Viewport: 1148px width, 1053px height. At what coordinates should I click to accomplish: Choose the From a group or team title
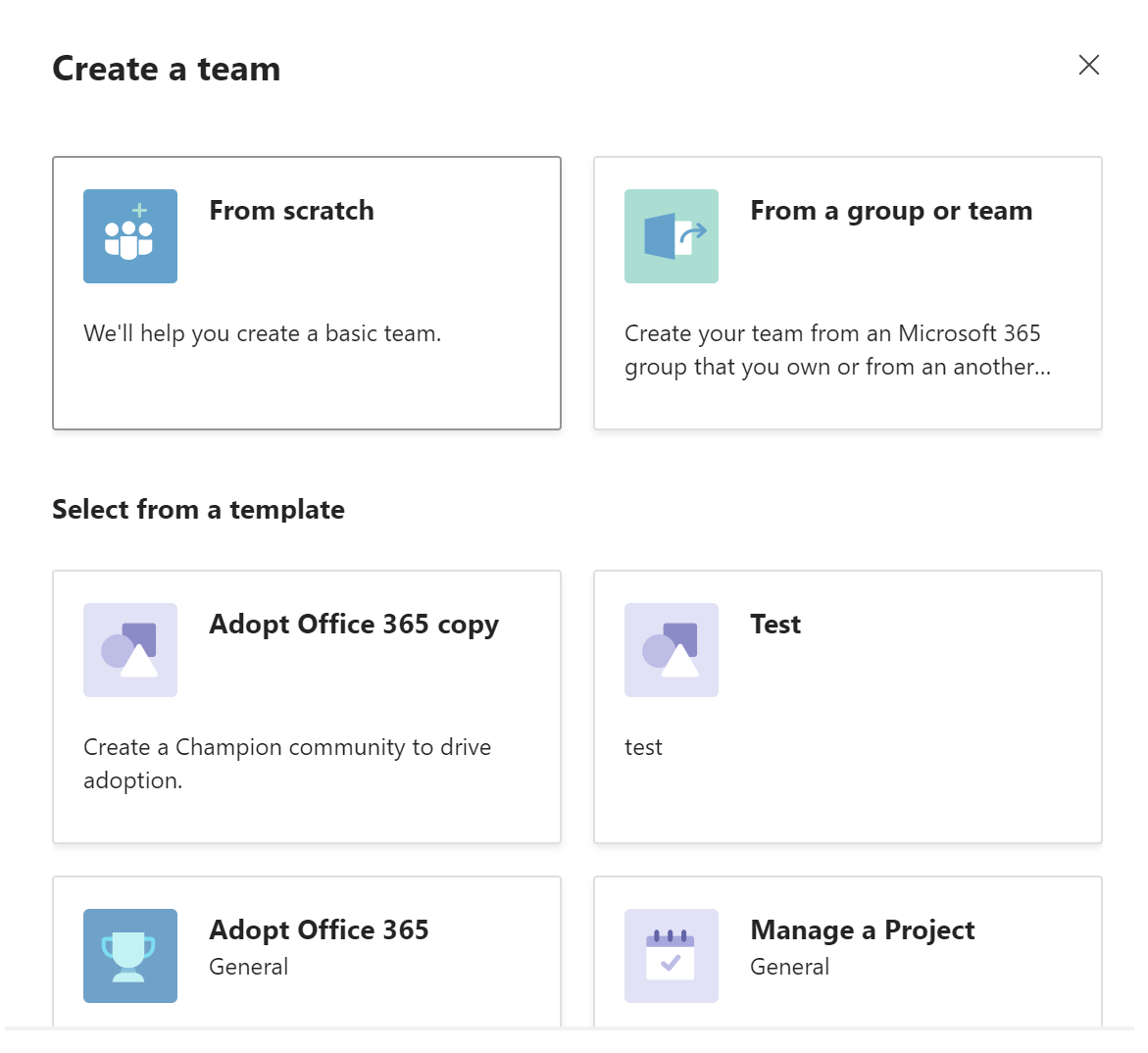tap(891, 212)
